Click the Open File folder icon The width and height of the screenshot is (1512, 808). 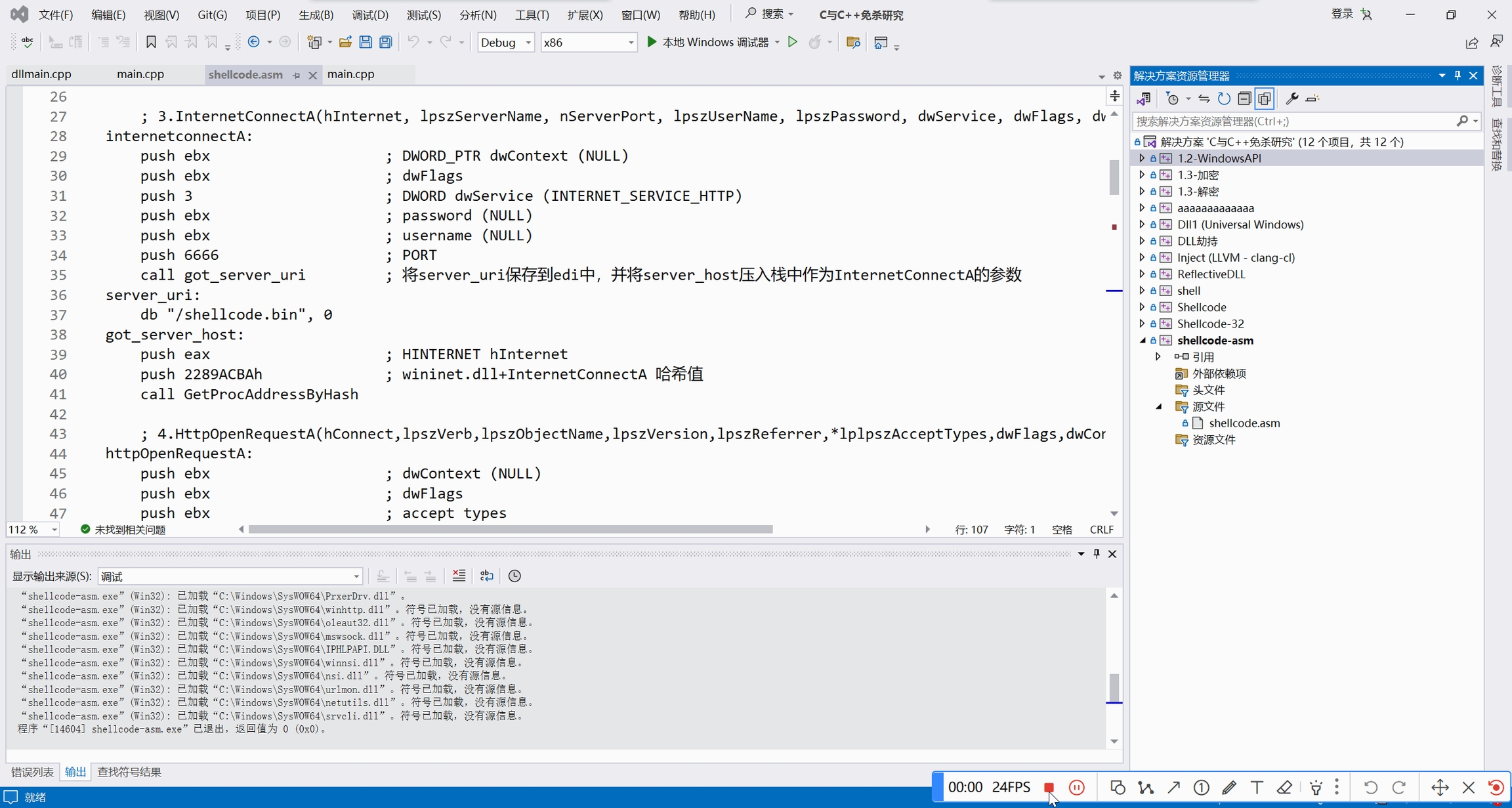345,43
